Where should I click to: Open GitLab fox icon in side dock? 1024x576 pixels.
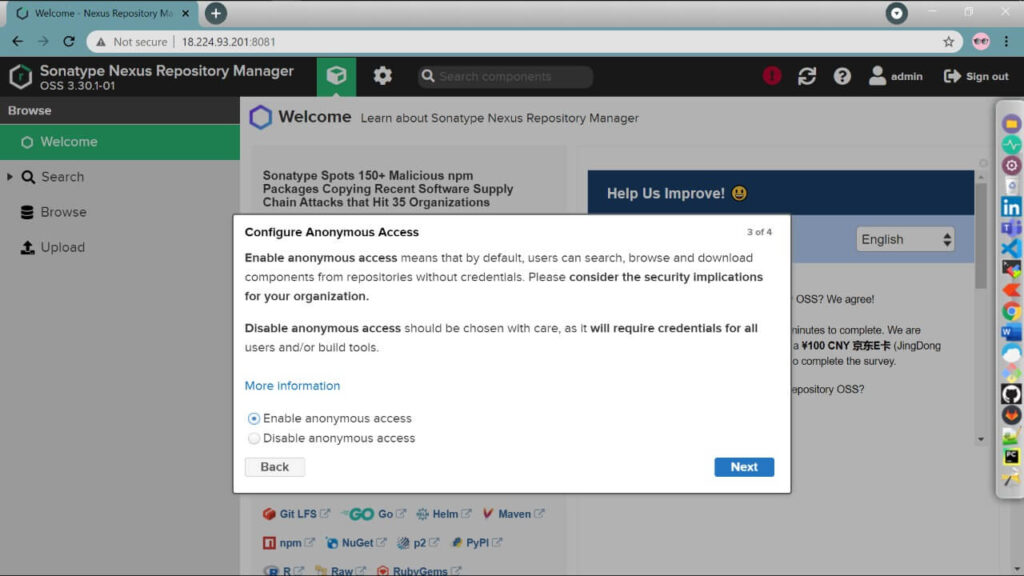pos(1011,415)
